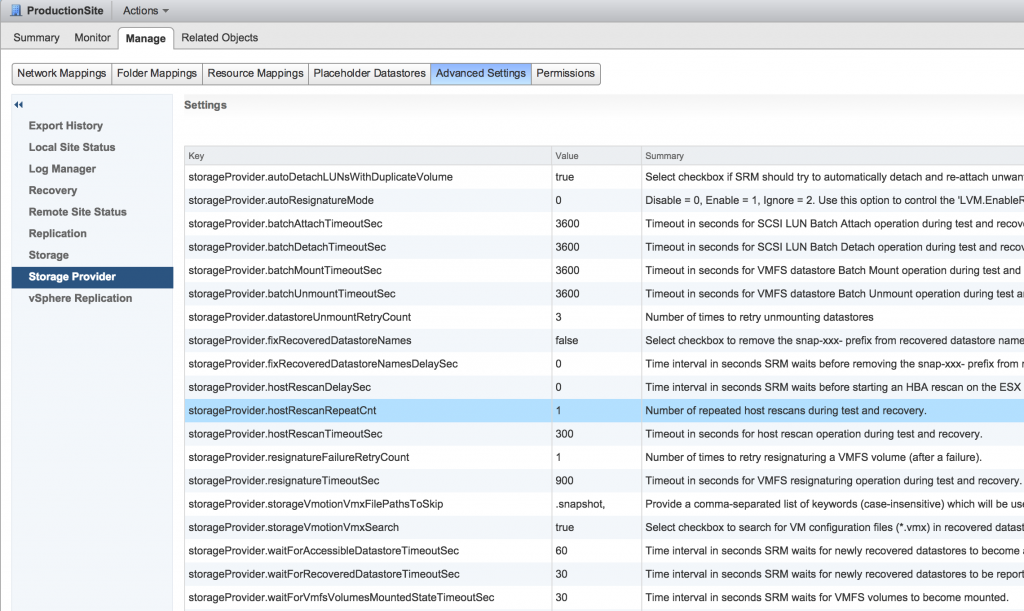Open the Monitor tab

tap(93, 38)
